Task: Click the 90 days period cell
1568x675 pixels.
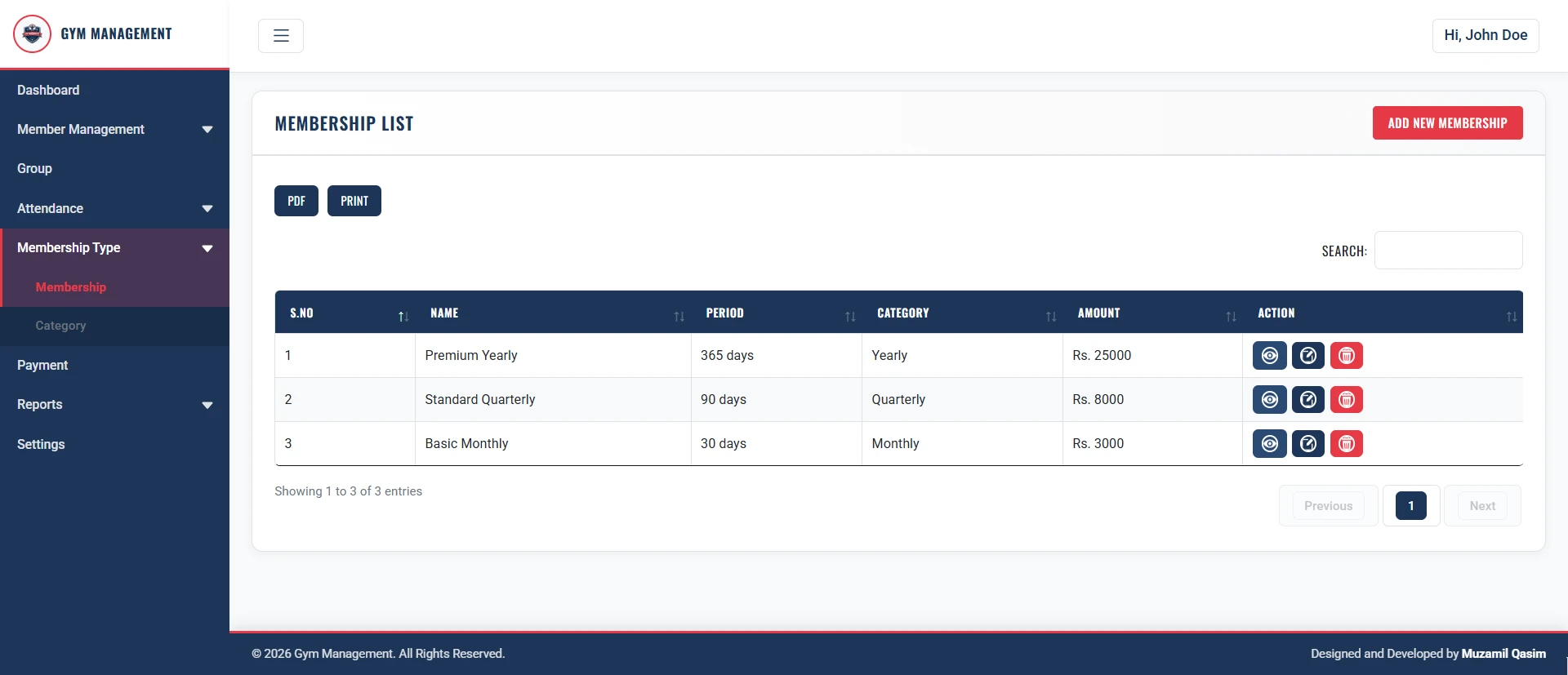Action: [776, 399]
